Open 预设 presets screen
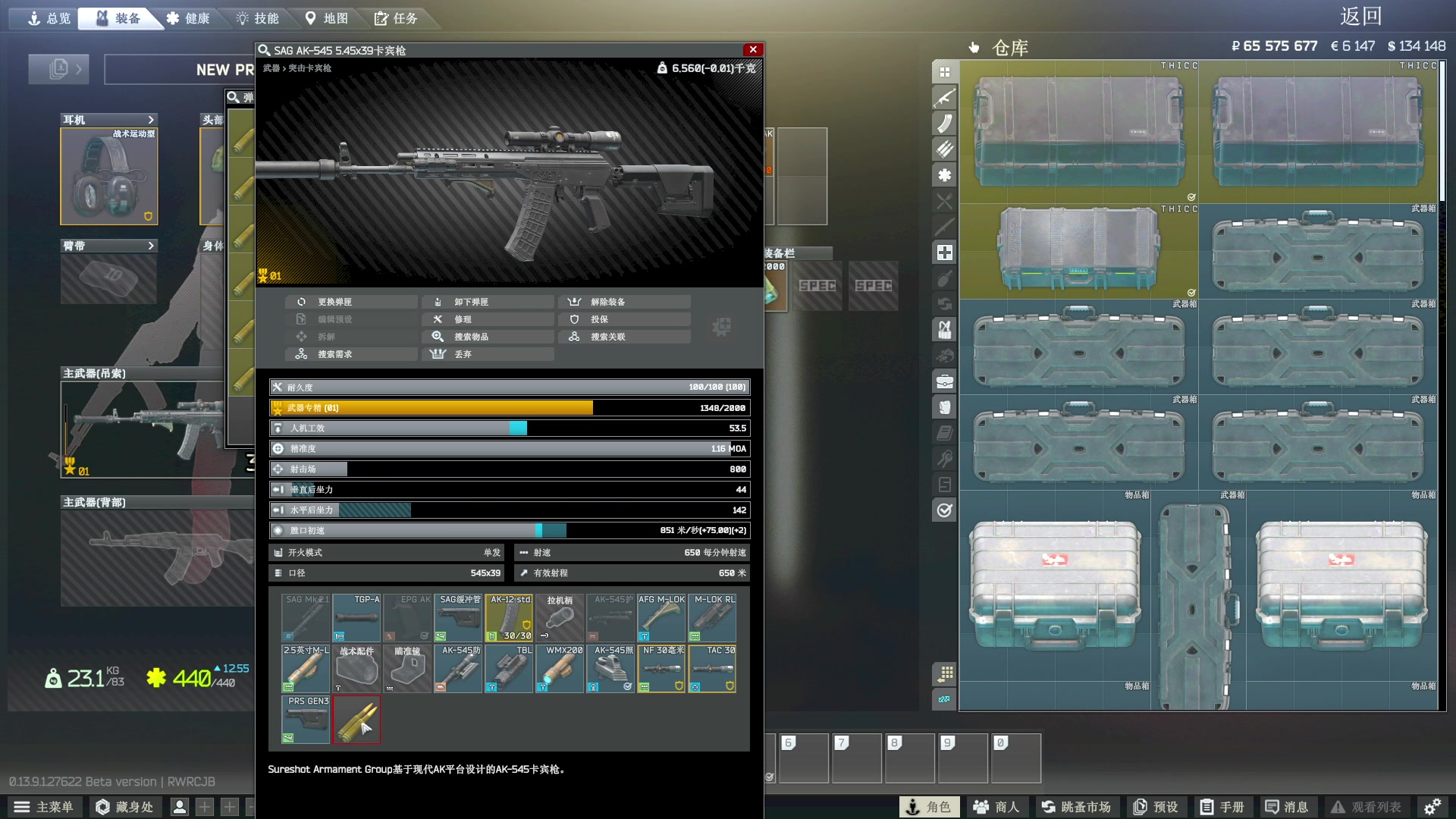Viewport: 1456px width, 819px height. point(1156,807)
